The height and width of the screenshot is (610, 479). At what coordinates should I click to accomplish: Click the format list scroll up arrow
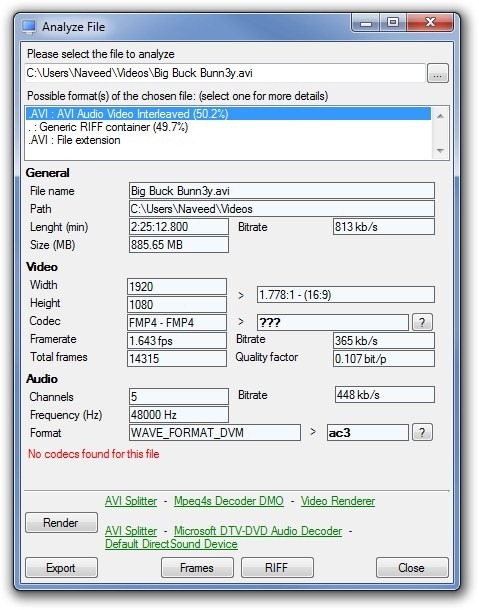(x=440, y=116)
